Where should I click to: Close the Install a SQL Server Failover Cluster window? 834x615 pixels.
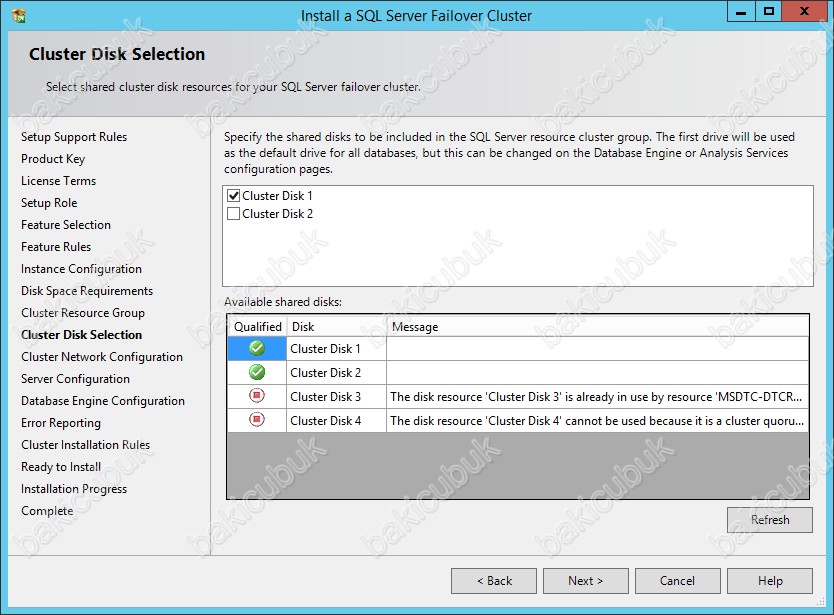(804, 12)
